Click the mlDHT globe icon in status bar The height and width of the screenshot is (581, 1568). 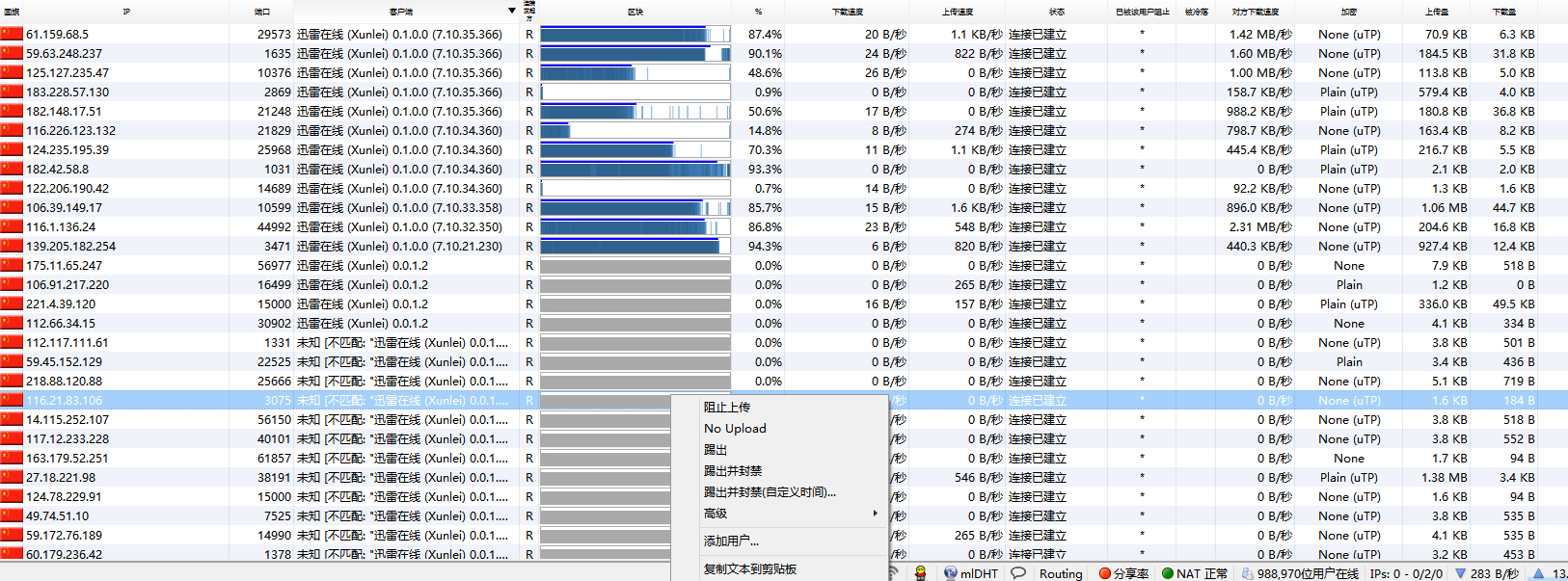951,573
